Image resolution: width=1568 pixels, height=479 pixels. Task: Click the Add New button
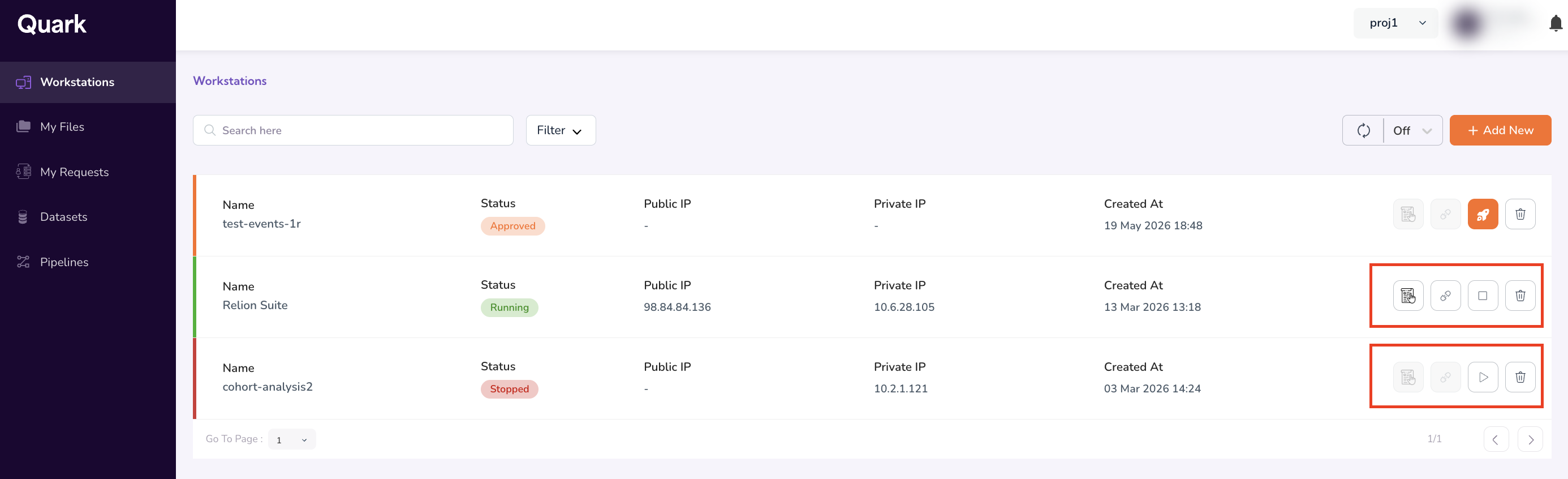point(1500,130)
